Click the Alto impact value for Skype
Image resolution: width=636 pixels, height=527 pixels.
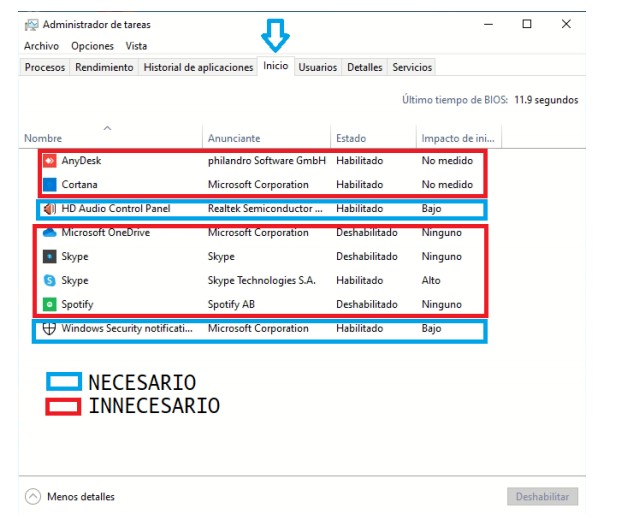431,280
